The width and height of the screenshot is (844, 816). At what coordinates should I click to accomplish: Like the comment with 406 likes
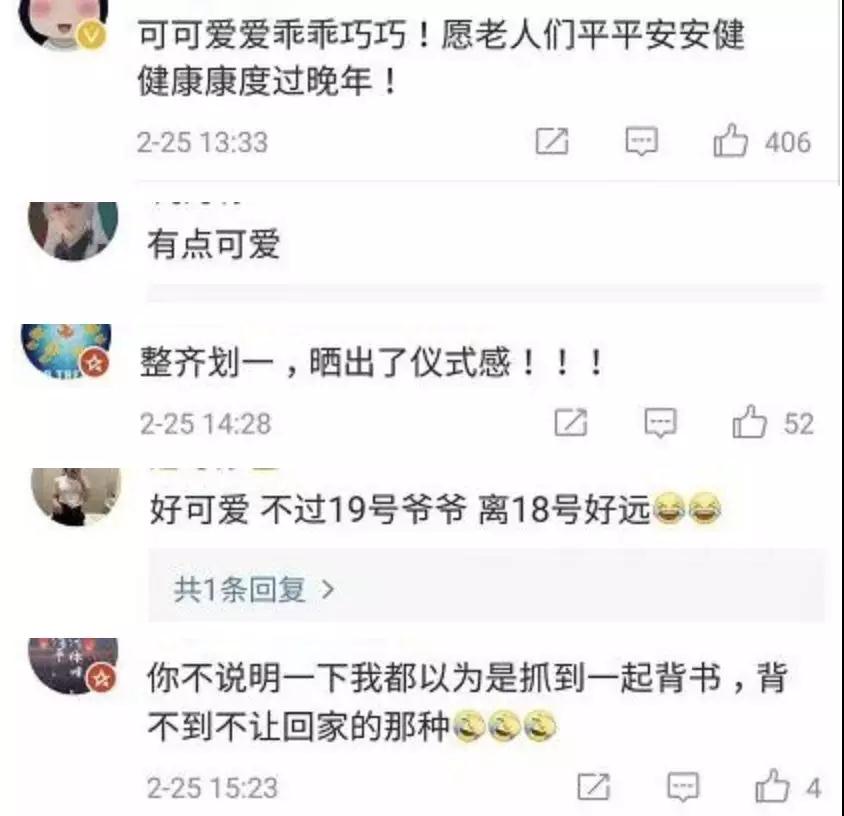click(x=730, y=142)
